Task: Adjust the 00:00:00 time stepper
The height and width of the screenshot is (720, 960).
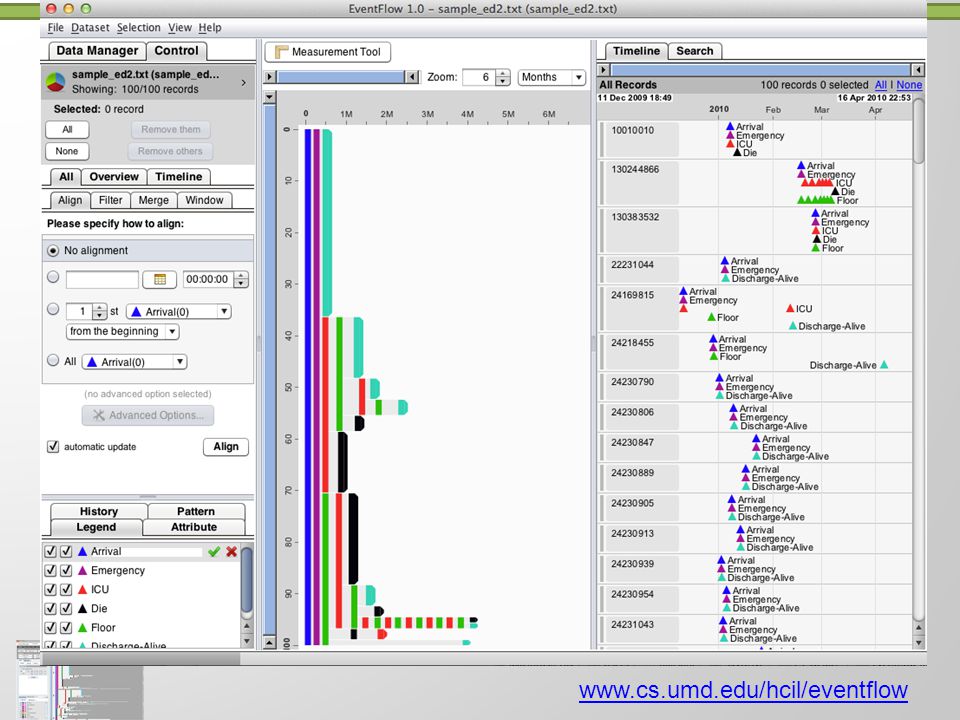Action: [242, 280]
